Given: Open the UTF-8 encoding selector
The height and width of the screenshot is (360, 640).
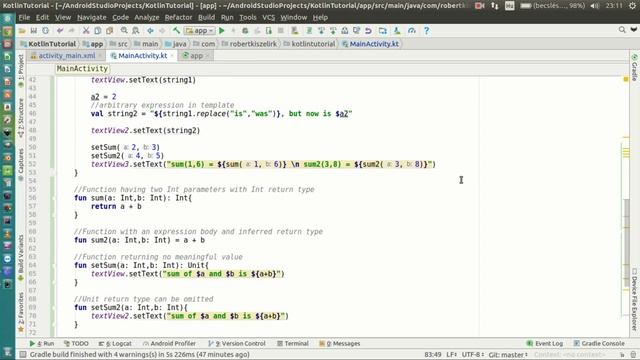Looking at the screenshot, I should tap(473, 354).
